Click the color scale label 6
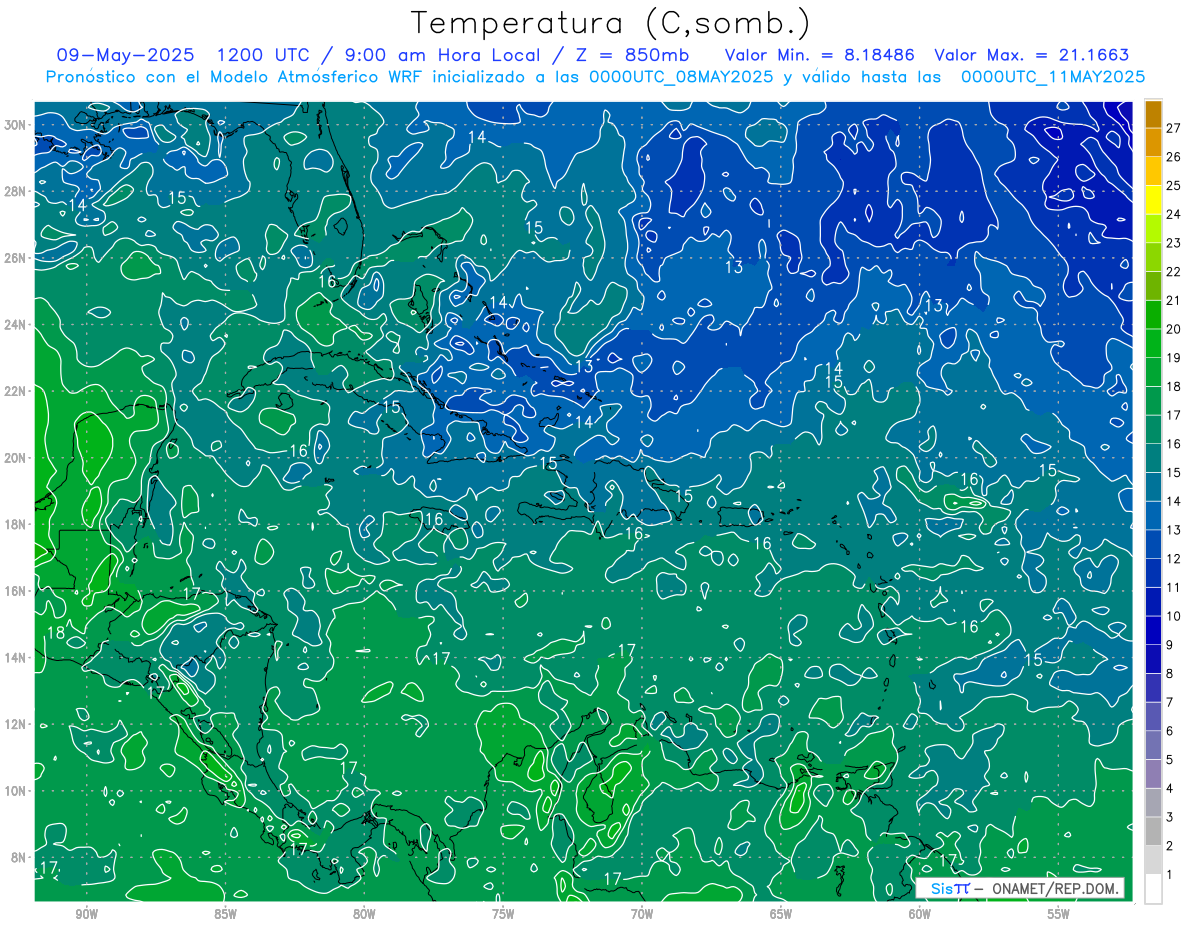The image size is (1200, 927). 1170,731
